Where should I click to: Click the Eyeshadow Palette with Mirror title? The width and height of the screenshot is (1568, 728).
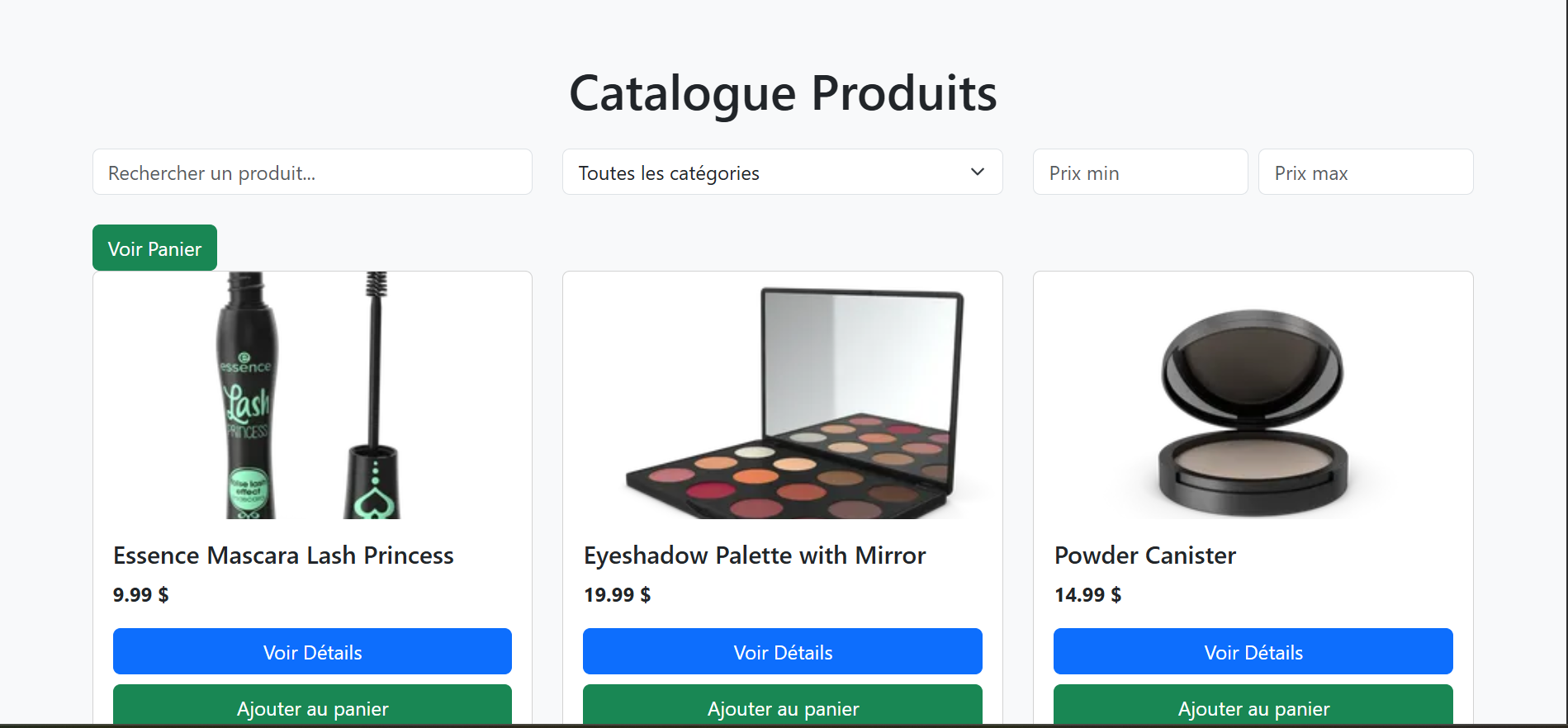pyautogui.click(x=755, y=555)
